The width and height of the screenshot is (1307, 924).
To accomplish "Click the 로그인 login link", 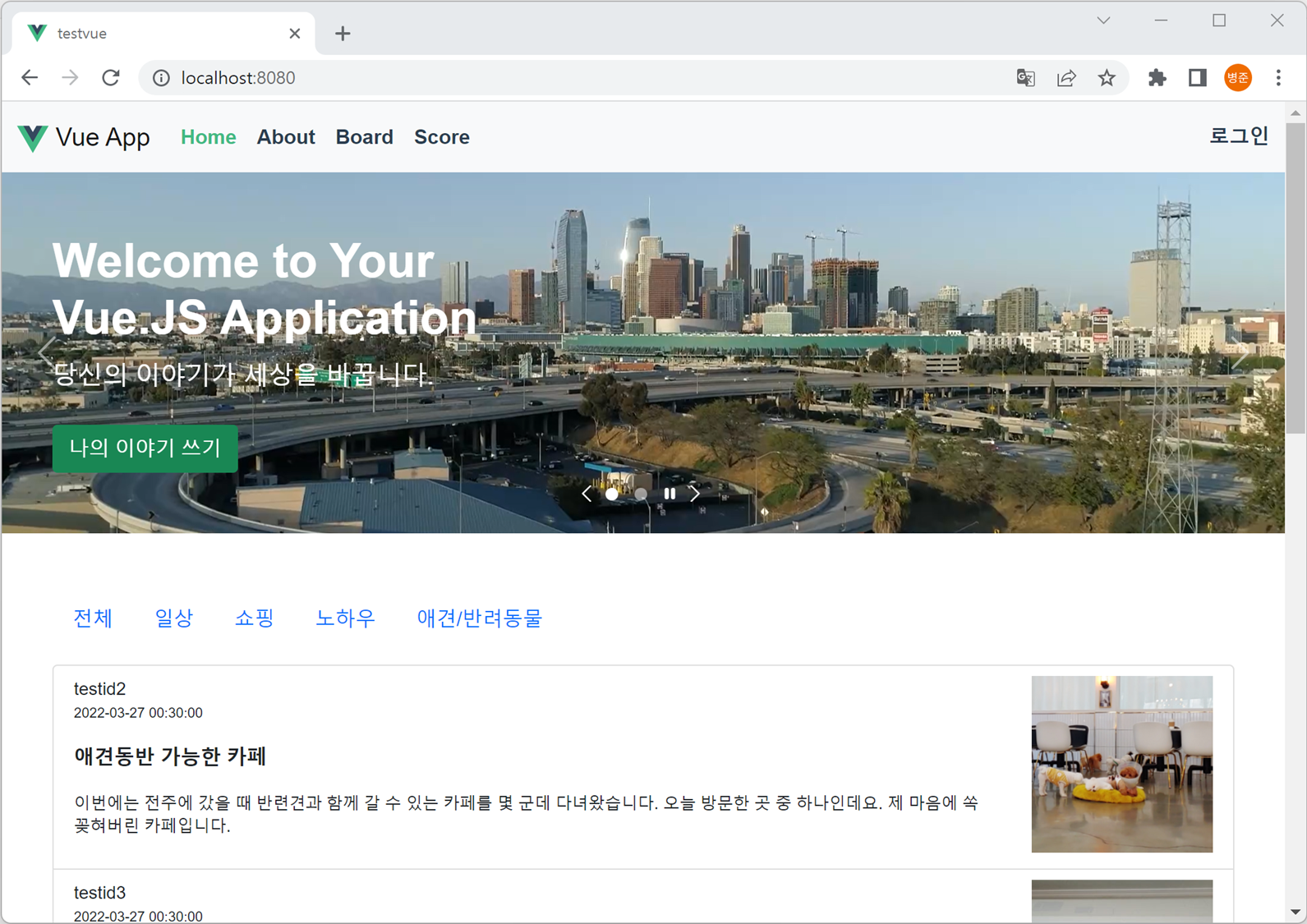I will point(1239,136).
